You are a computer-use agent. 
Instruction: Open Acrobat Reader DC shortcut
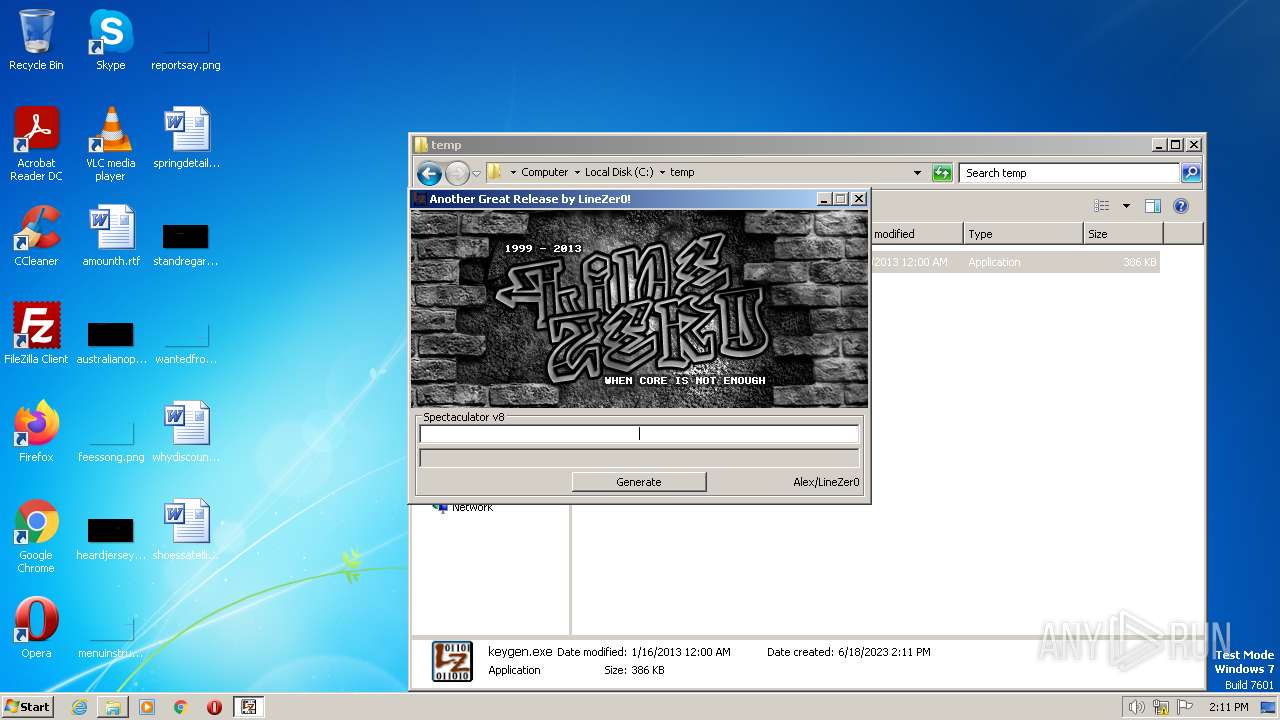36,144
